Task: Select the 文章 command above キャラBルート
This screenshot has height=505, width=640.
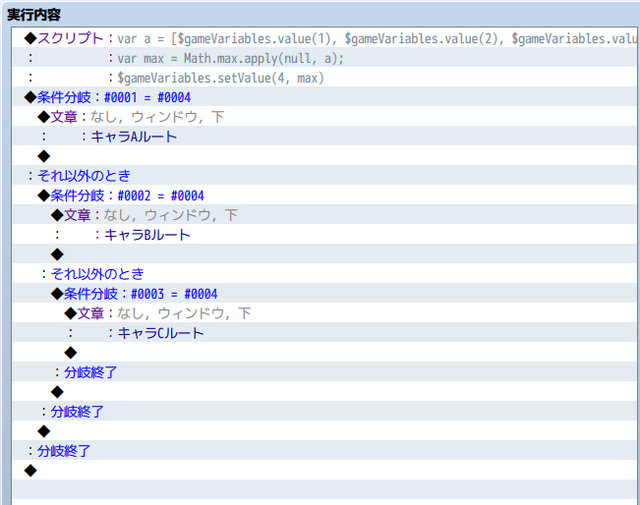Action: point(324,215)
